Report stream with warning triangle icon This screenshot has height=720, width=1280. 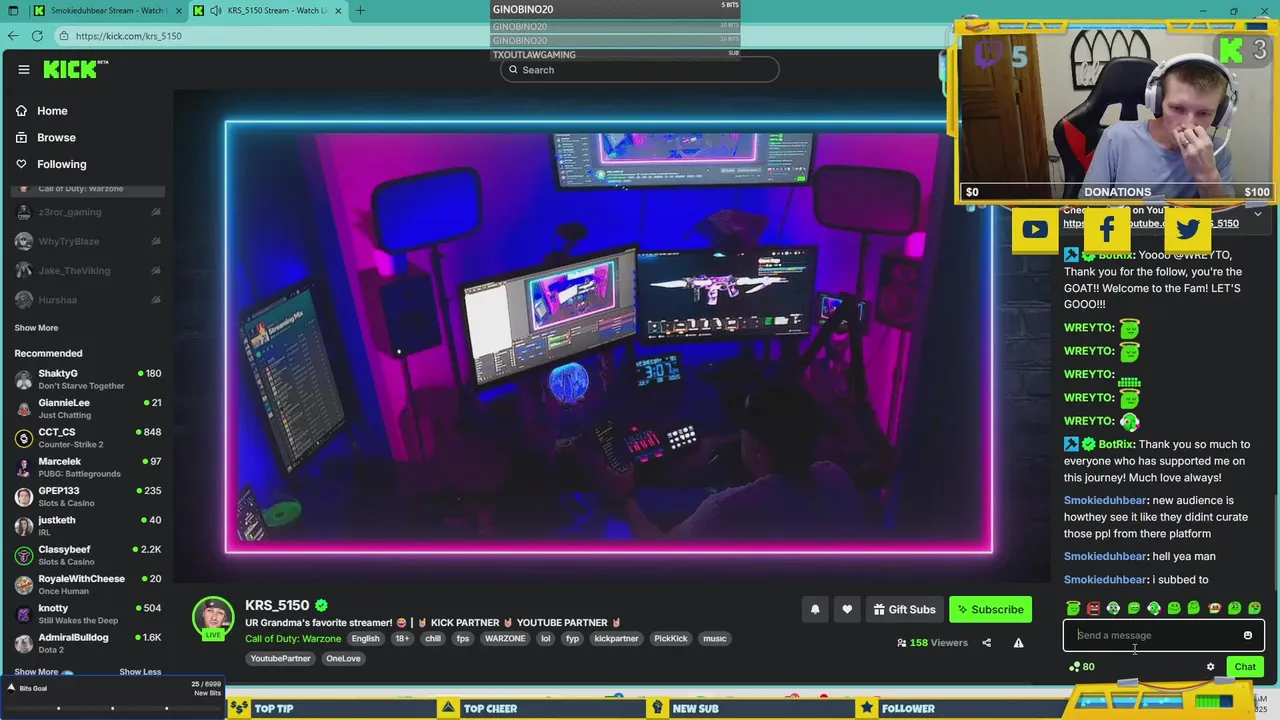1018,643
